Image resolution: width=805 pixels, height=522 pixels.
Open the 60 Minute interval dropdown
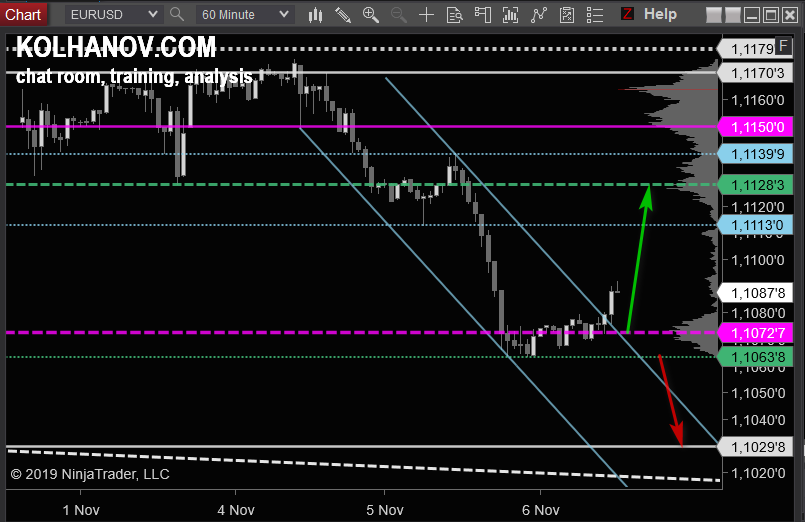[x=245, y=14]
